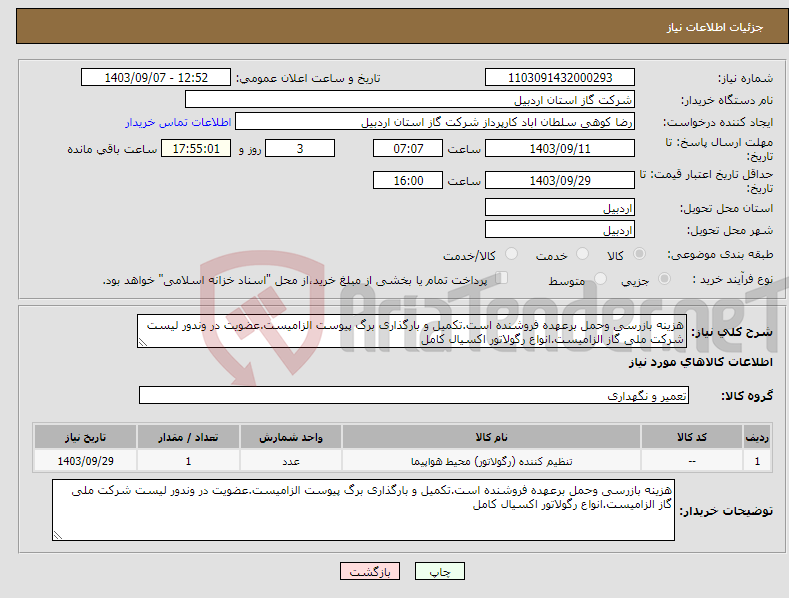789x598 pixels.
Task: Click the buyer name field شرکت گاز استان اردبیل
Action: (x=410, y=100)
